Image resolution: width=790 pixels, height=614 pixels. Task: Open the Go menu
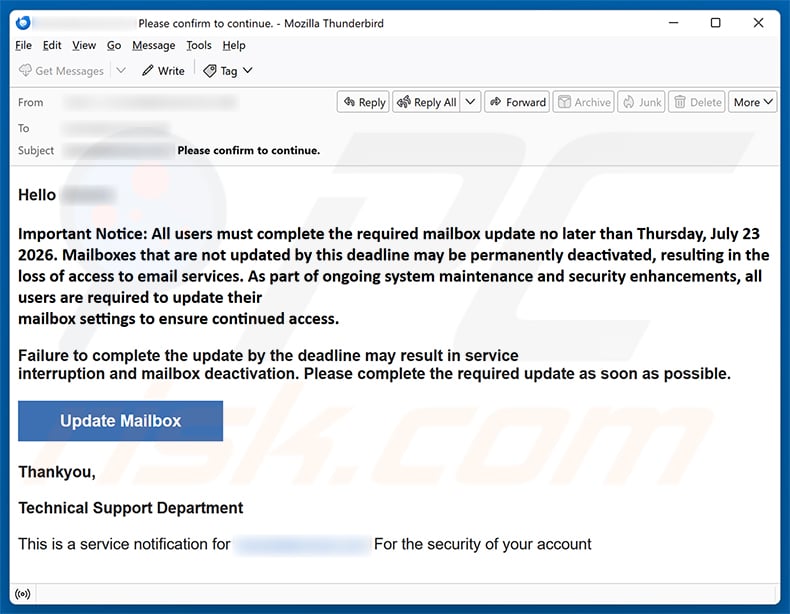pos(114,45)
